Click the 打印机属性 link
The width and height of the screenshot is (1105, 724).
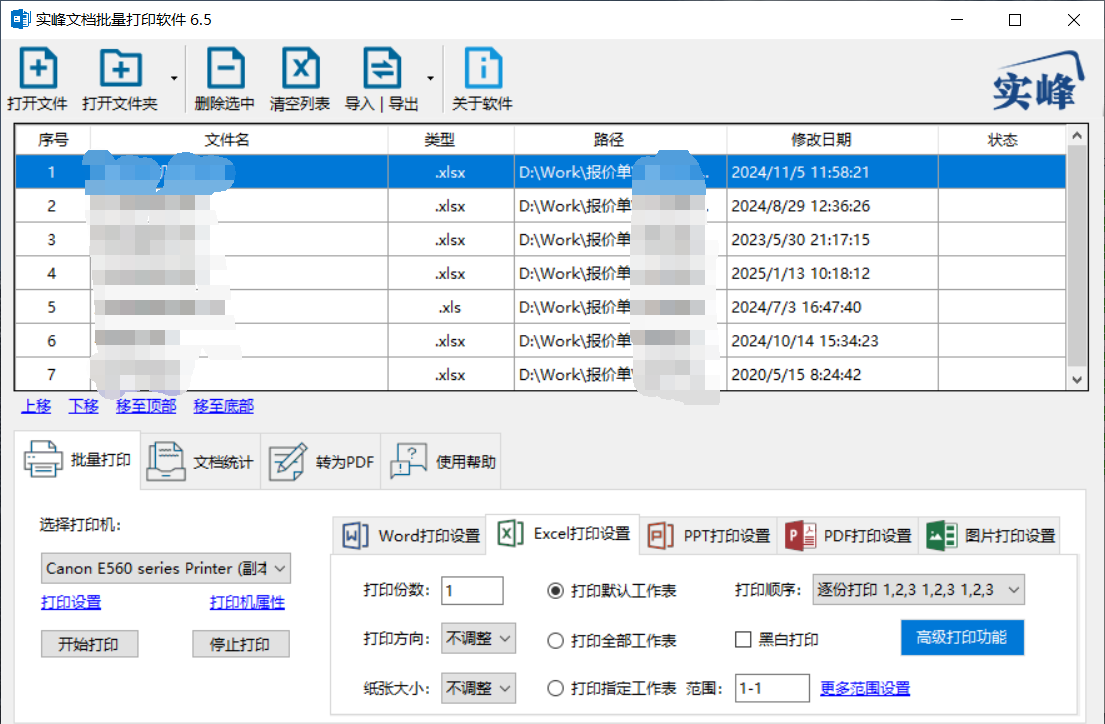[x=247, y=603]
